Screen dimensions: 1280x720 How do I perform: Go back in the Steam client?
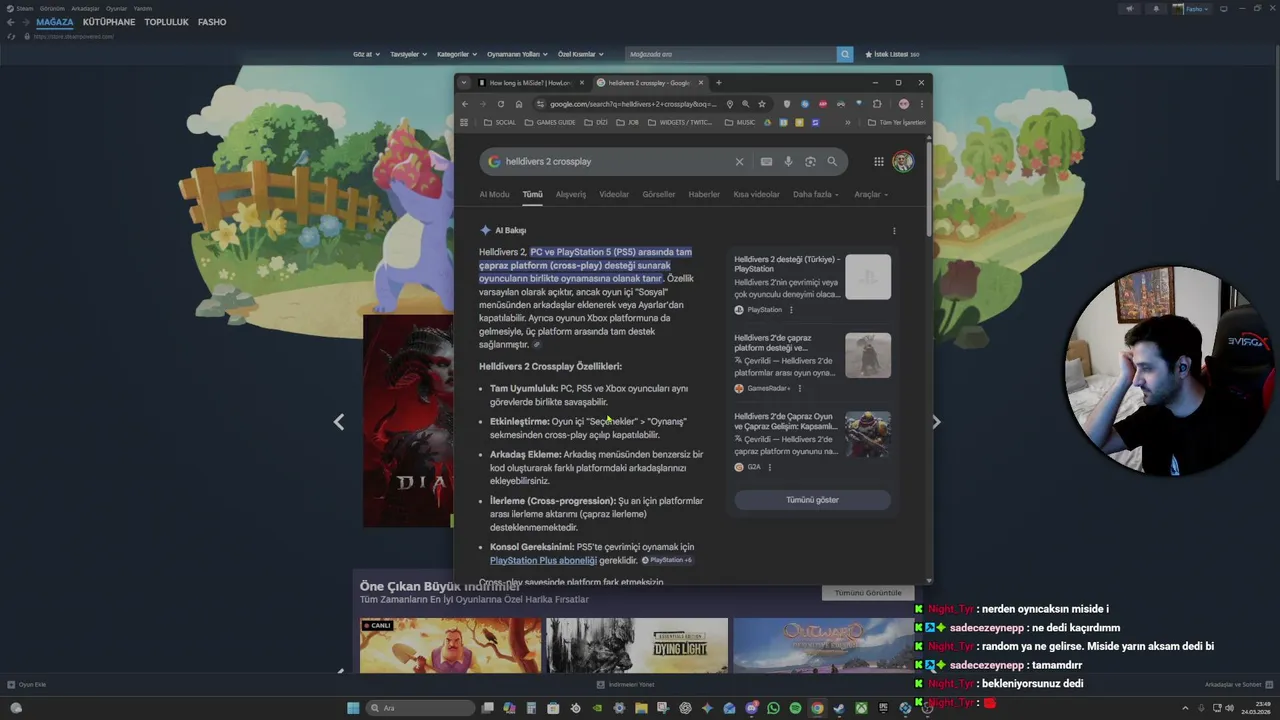tap(10, 22)
